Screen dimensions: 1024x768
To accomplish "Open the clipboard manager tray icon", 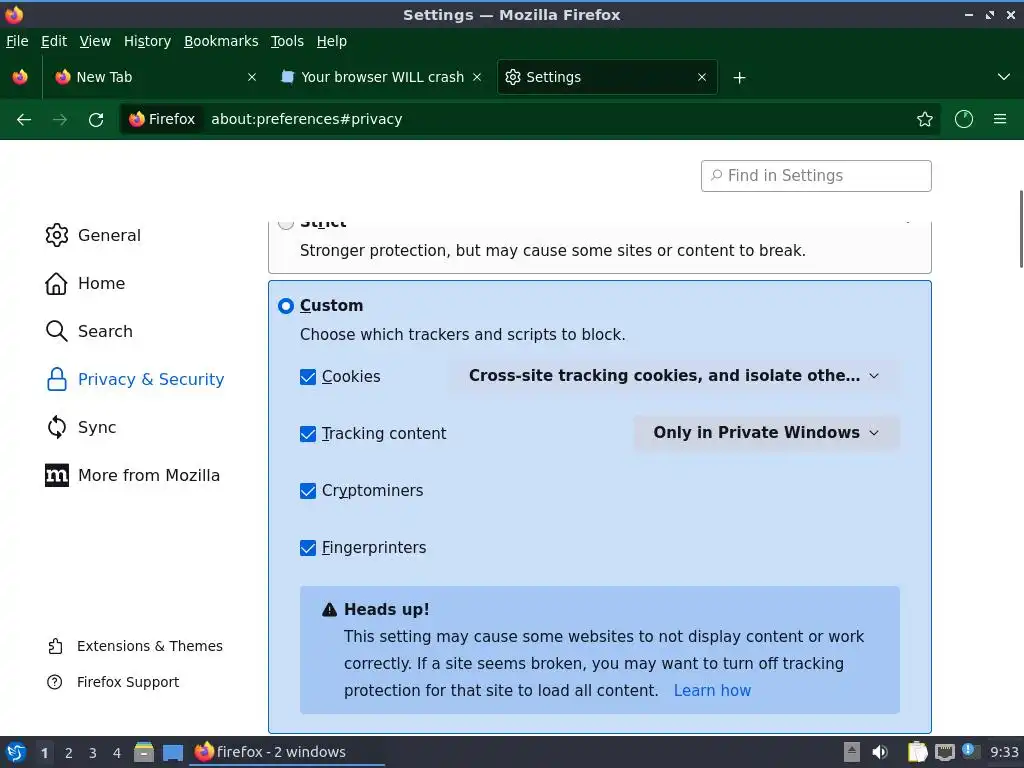I will pyautogui.click(x=917, y=752).
